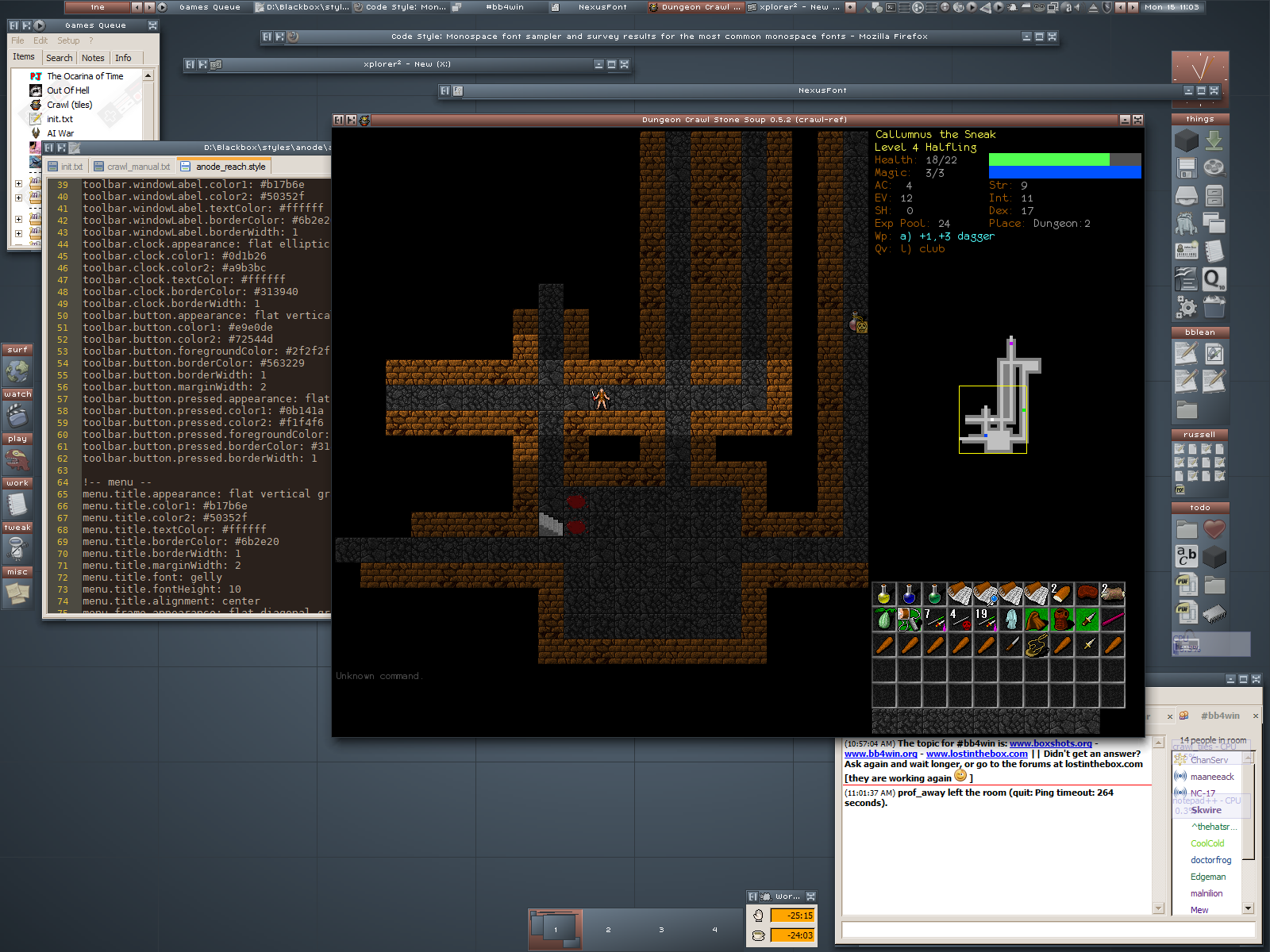The width and height of the screenshot is (1270, 952).
Task: Open the file cabinet icon in things bar
Action: [1214, 195]
